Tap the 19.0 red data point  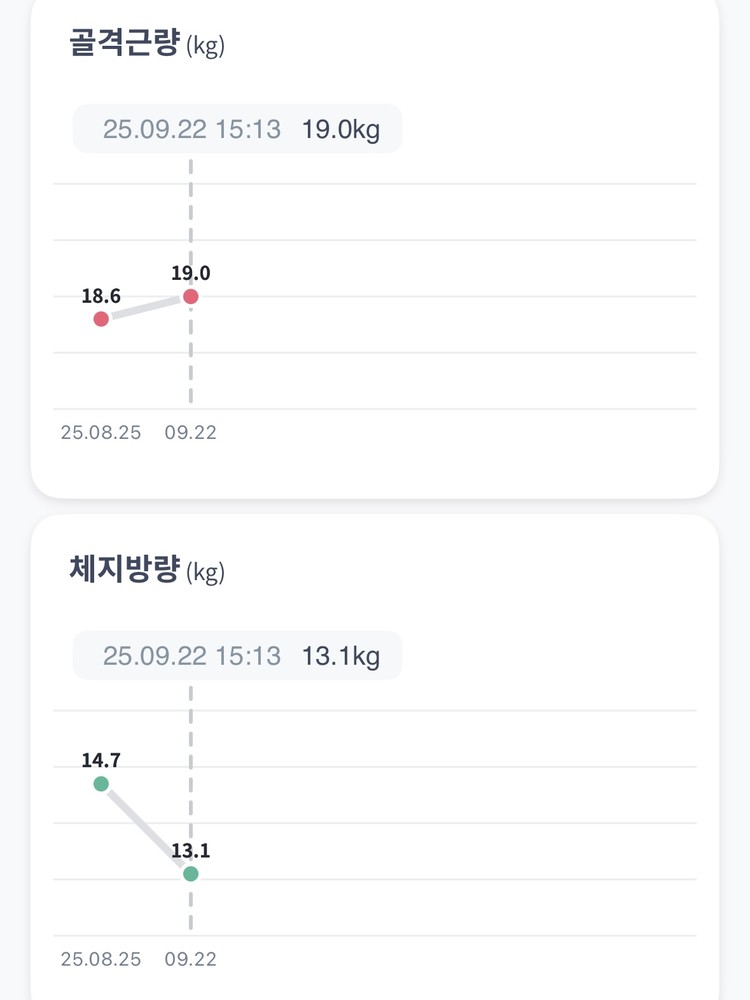point(191,297)
